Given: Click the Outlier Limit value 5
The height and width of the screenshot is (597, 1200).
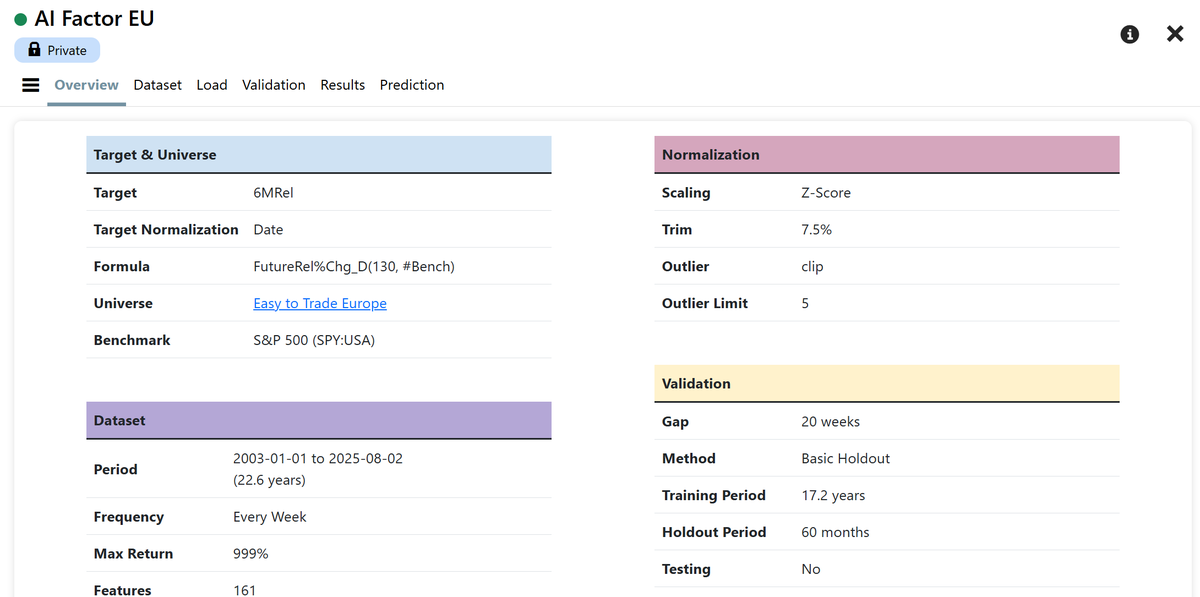Looking at the screenshot, I should pos(806,303).
